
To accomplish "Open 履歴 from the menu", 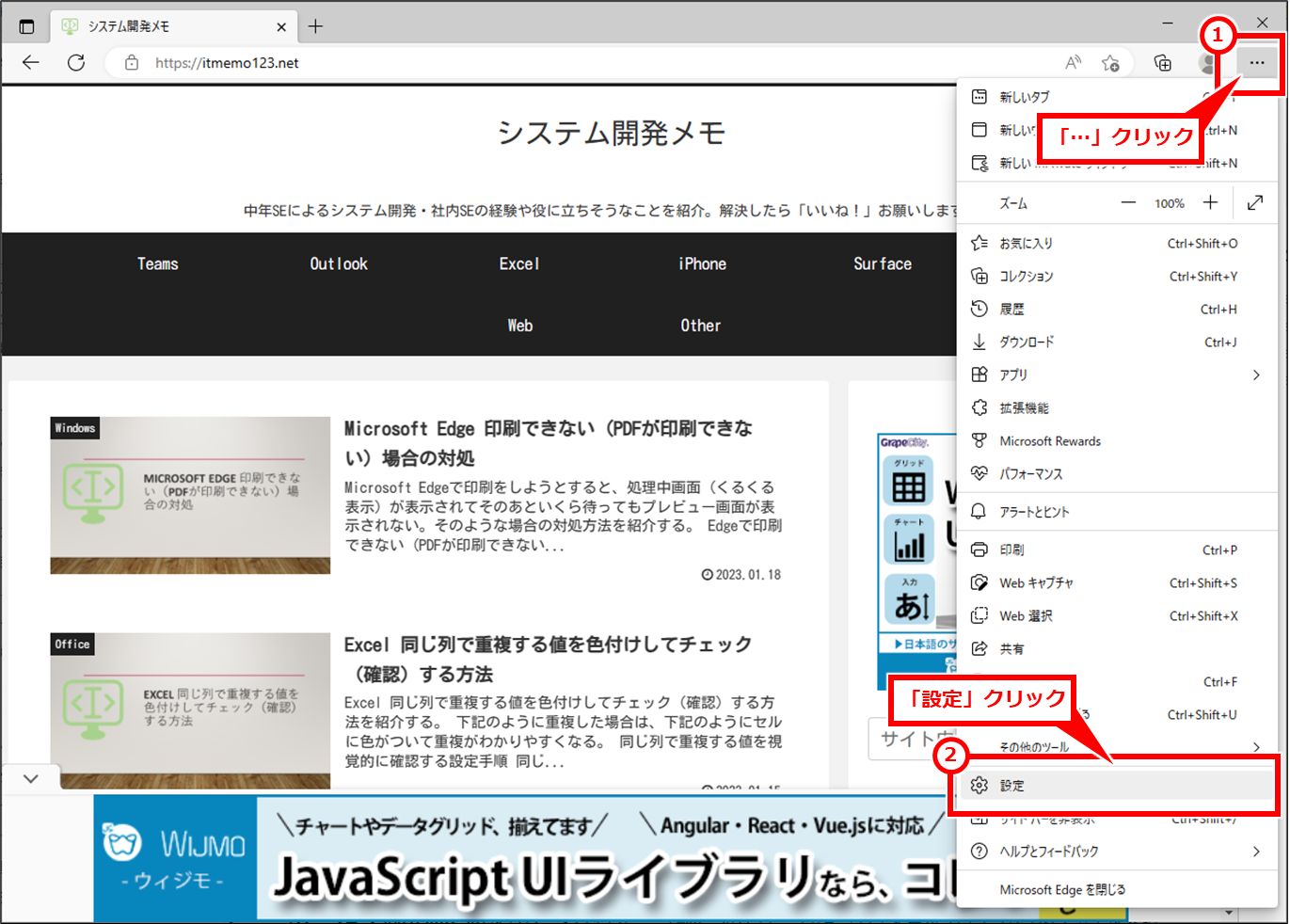I will (x=1117, y=310).
